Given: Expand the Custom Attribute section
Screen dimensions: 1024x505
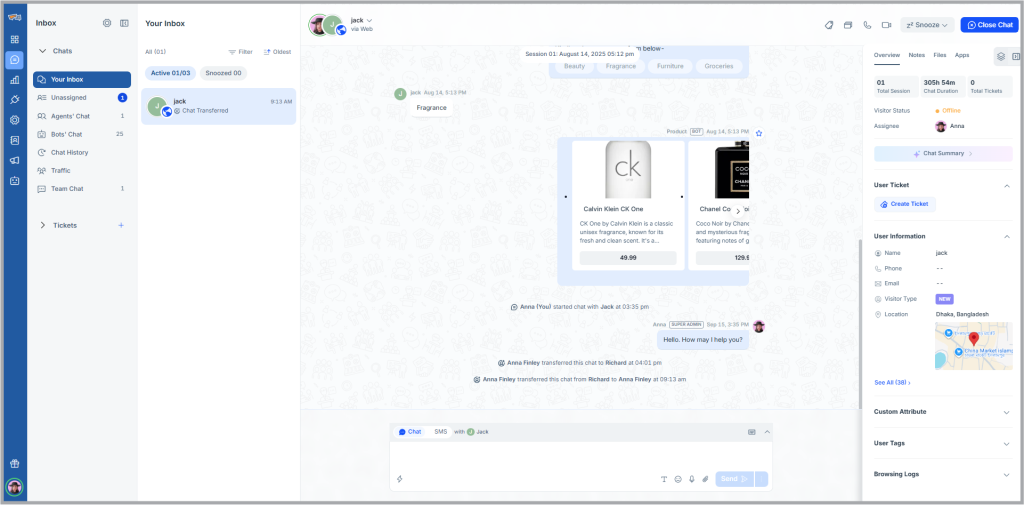Looking at the screenshot, I should coord(1006,412).
